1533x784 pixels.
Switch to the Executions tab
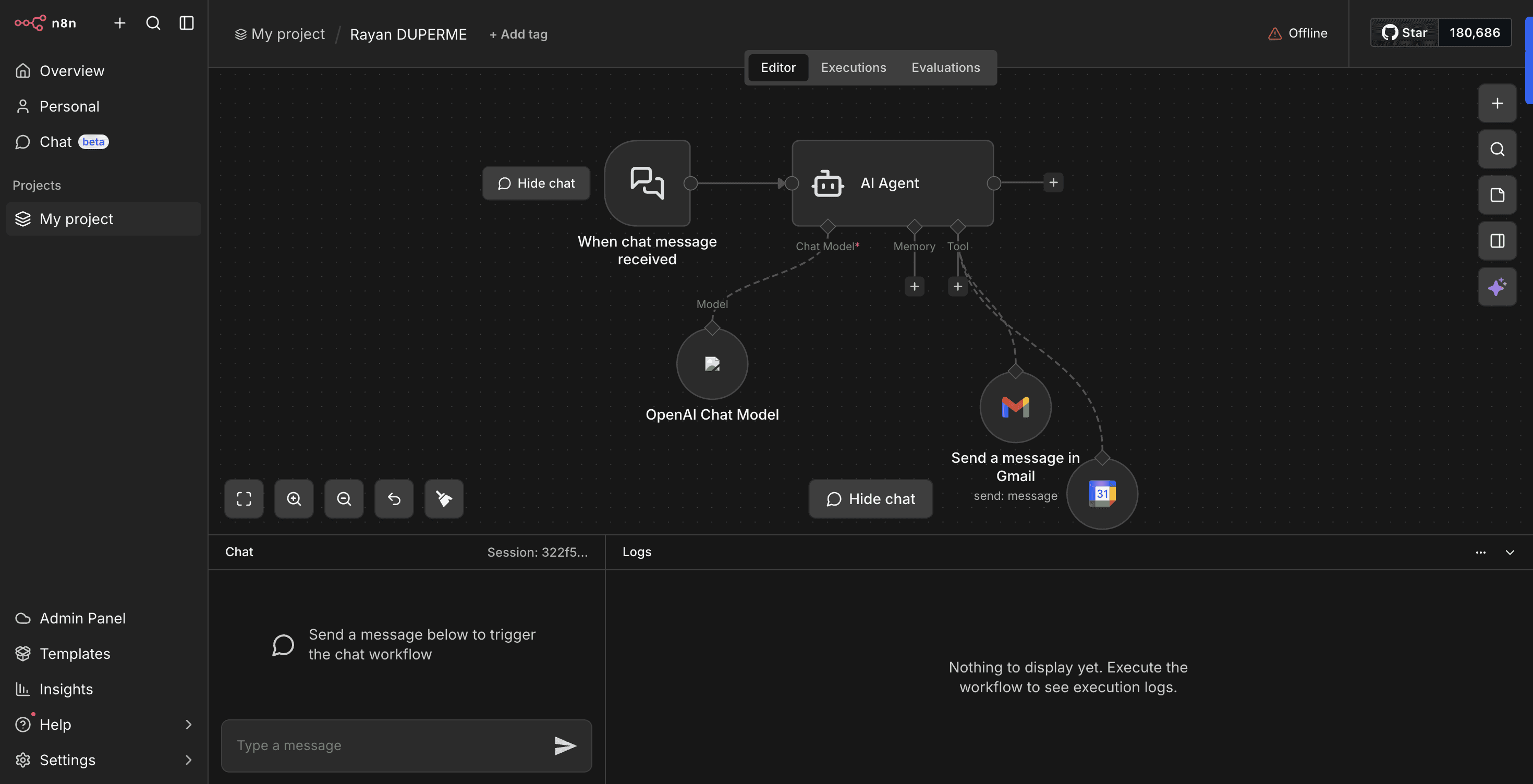pyautogui.click(x=854, y=68)
